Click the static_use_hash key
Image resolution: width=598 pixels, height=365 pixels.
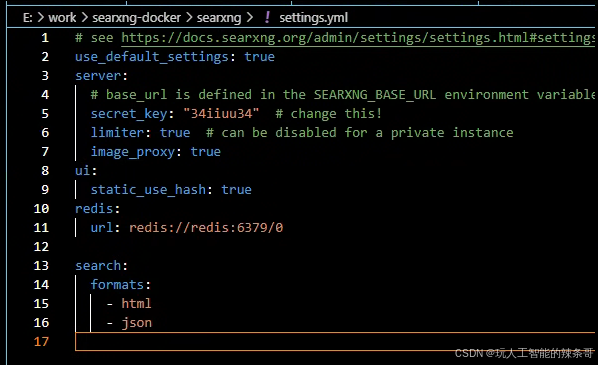(148, 190)
